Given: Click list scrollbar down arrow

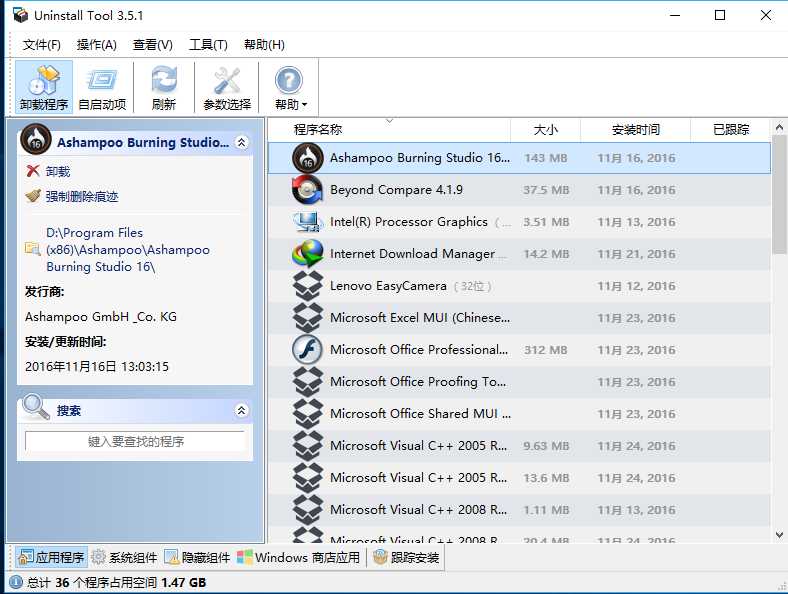Looking at the screenshot, I should [779, 535].
